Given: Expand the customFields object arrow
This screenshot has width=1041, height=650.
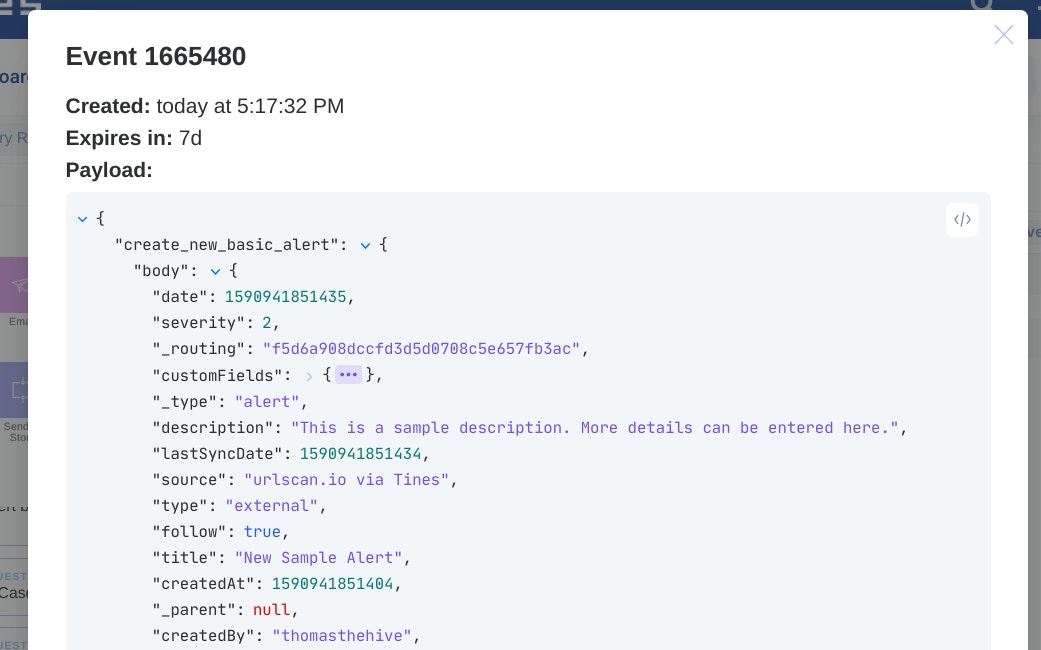Looking at the screenshot, I should (x=309, y=376).
